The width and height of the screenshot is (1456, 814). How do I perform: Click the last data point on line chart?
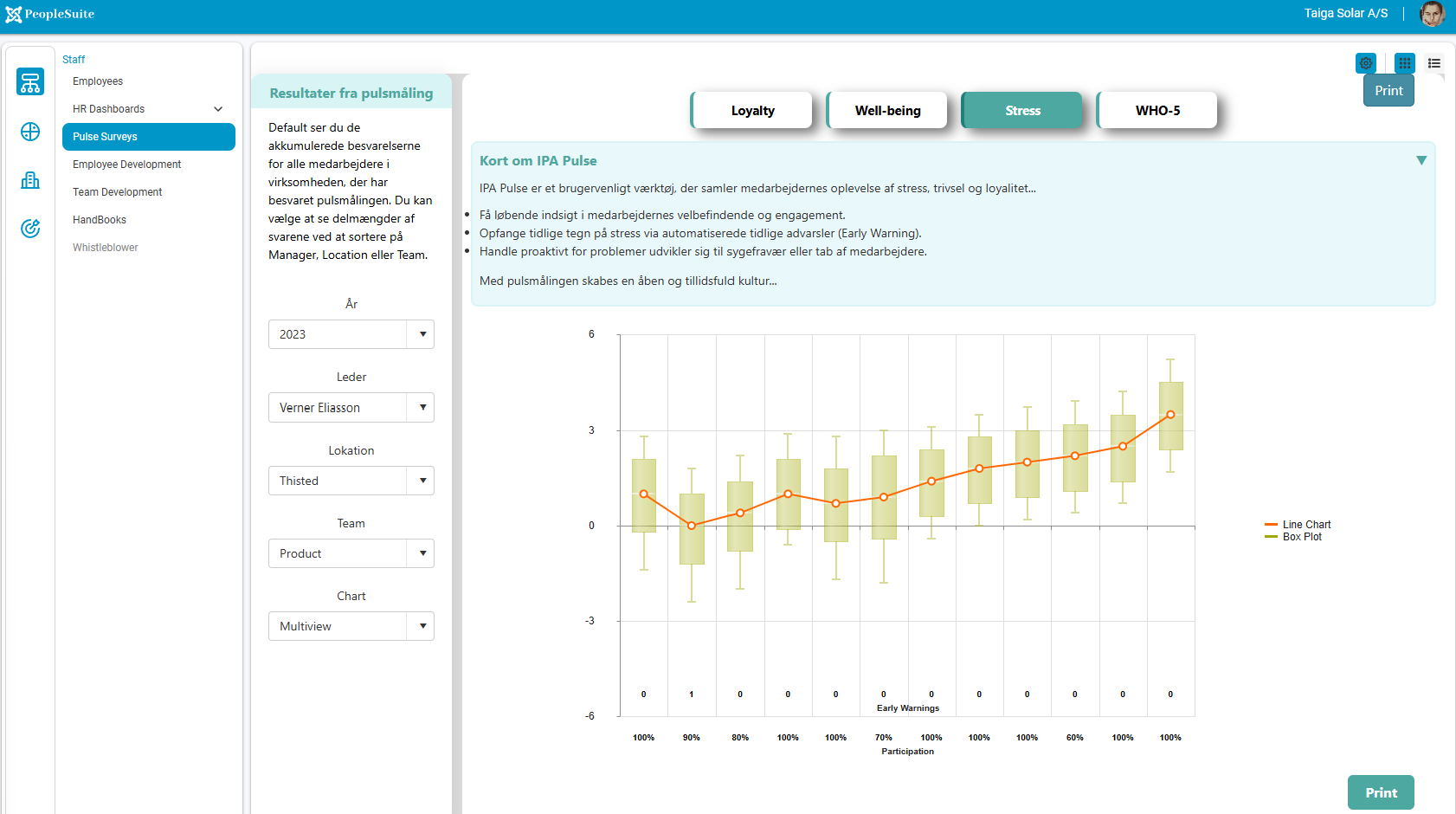(1170, 415)
